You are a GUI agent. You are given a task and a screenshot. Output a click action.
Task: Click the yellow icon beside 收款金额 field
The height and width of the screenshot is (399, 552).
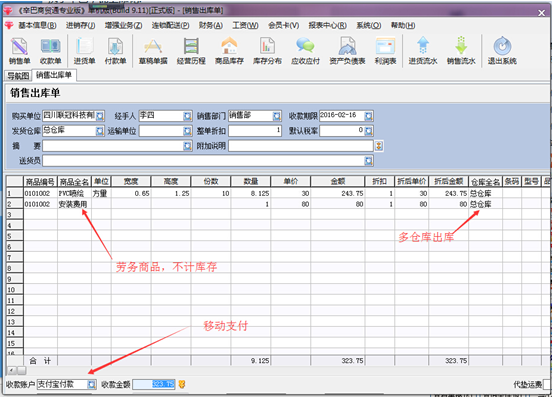tap(182, 384)
